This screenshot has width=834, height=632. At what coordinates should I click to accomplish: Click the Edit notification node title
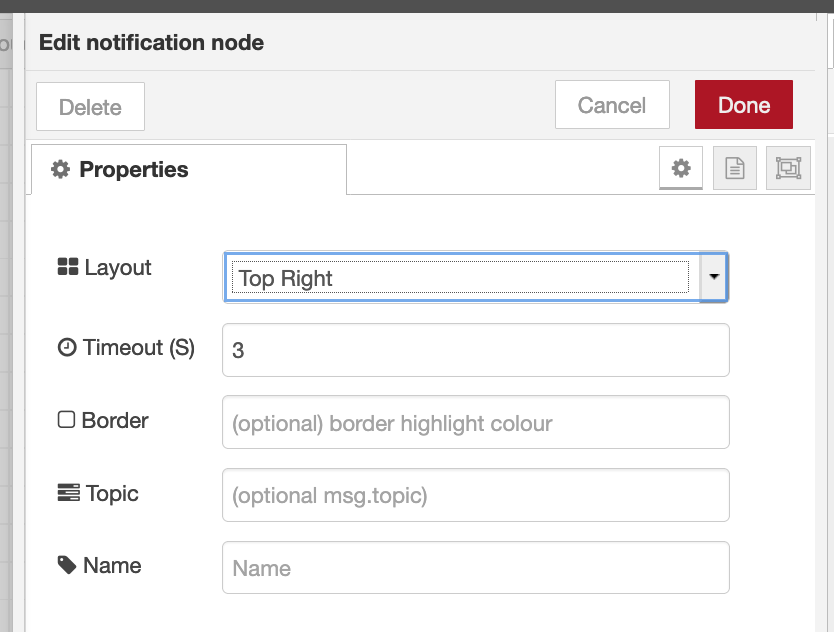(x=151, y=42)
